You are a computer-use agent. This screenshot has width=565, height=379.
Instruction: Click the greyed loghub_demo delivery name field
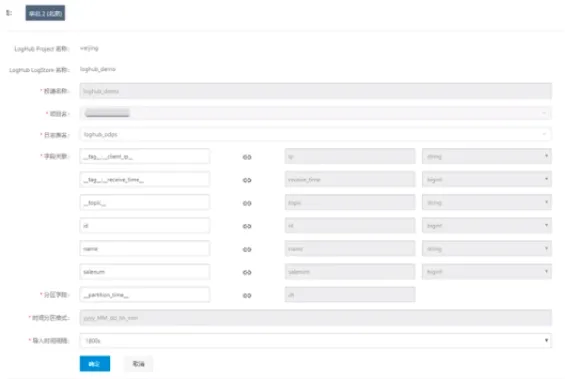316,91
